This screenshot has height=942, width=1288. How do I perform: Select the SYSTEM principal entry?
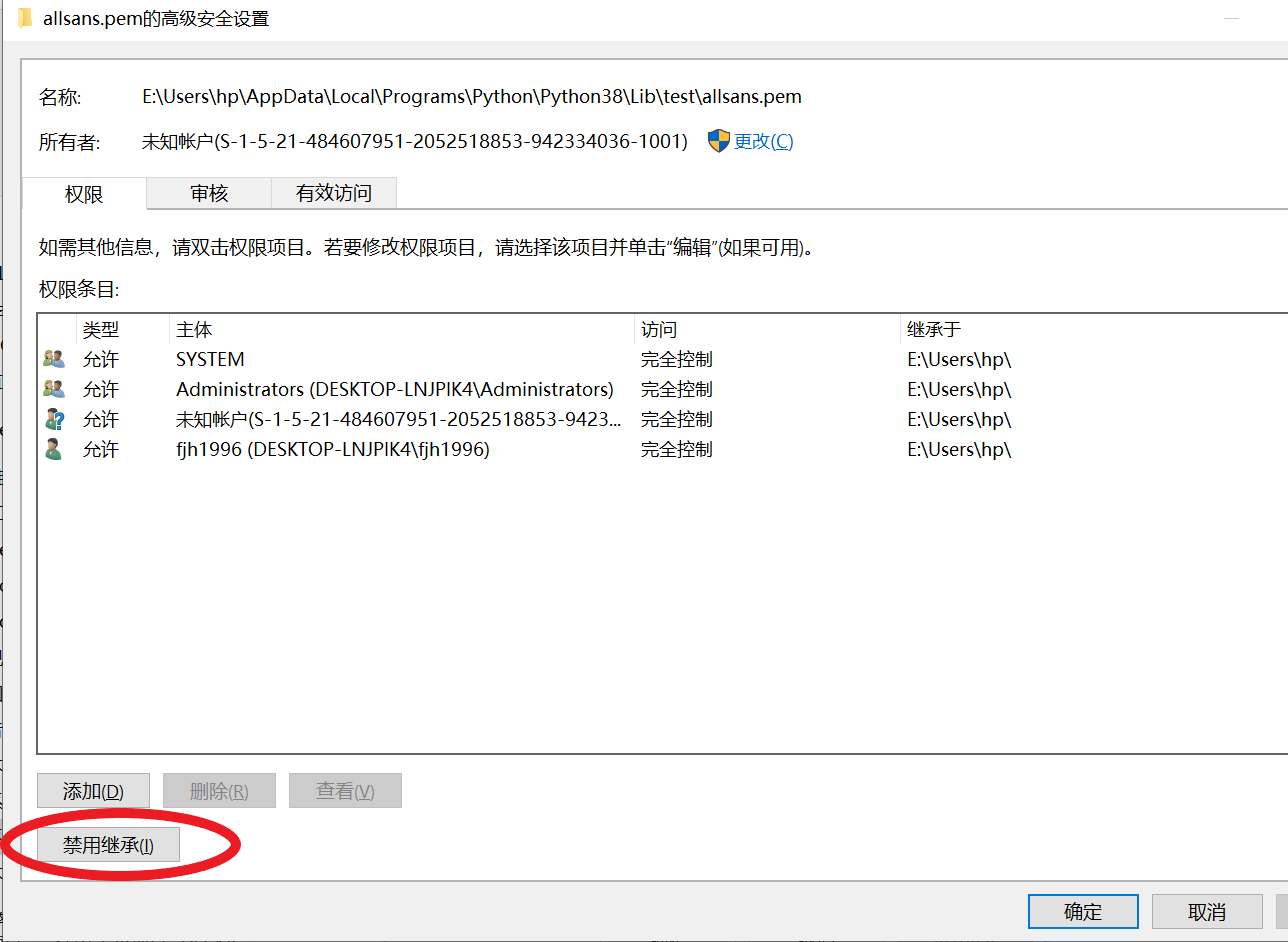click(210, 359)
